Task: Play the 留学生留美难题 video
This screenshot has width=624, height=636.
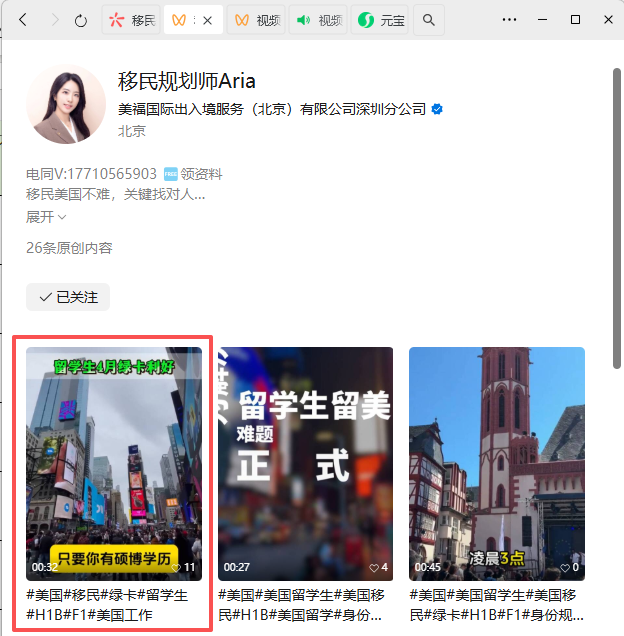Action: (x=306, y=464)
